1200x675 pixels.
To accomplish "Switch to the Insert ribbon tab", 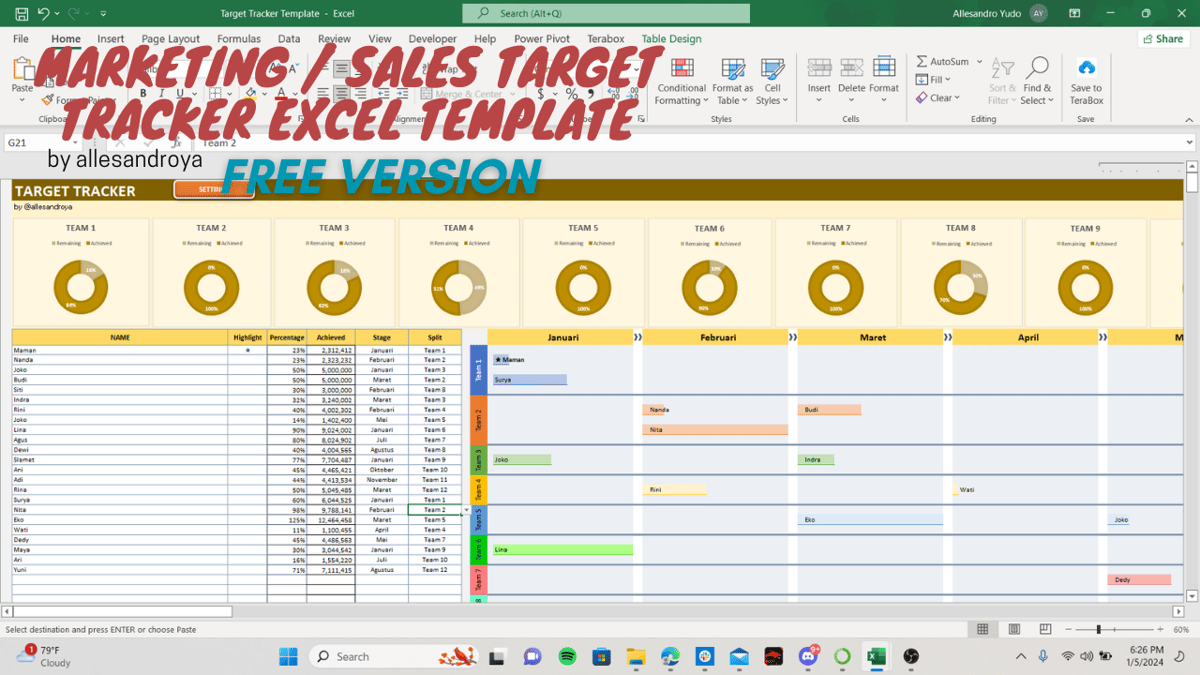I will coord(111,39).
